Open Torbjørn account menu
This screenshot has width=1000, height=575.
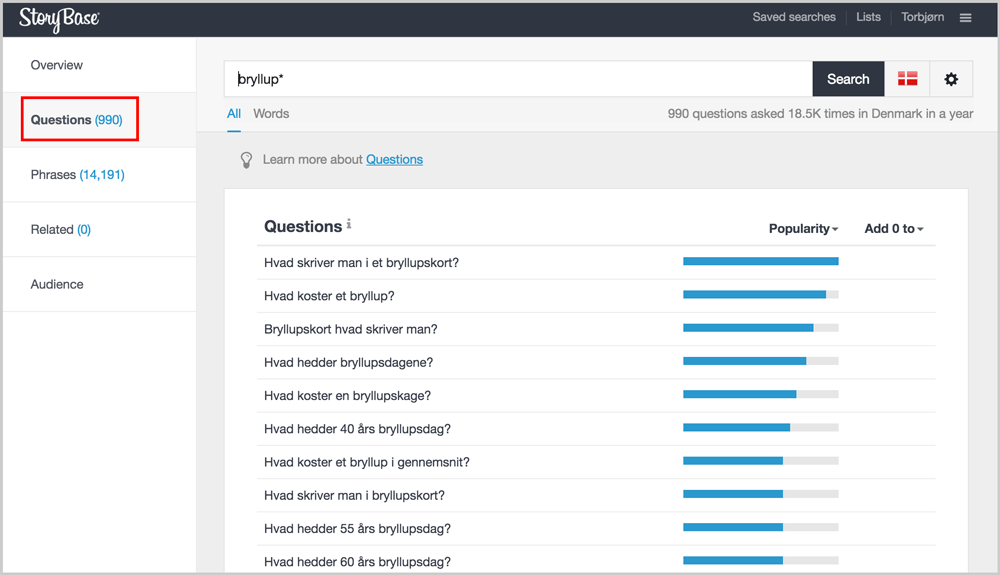922,17
